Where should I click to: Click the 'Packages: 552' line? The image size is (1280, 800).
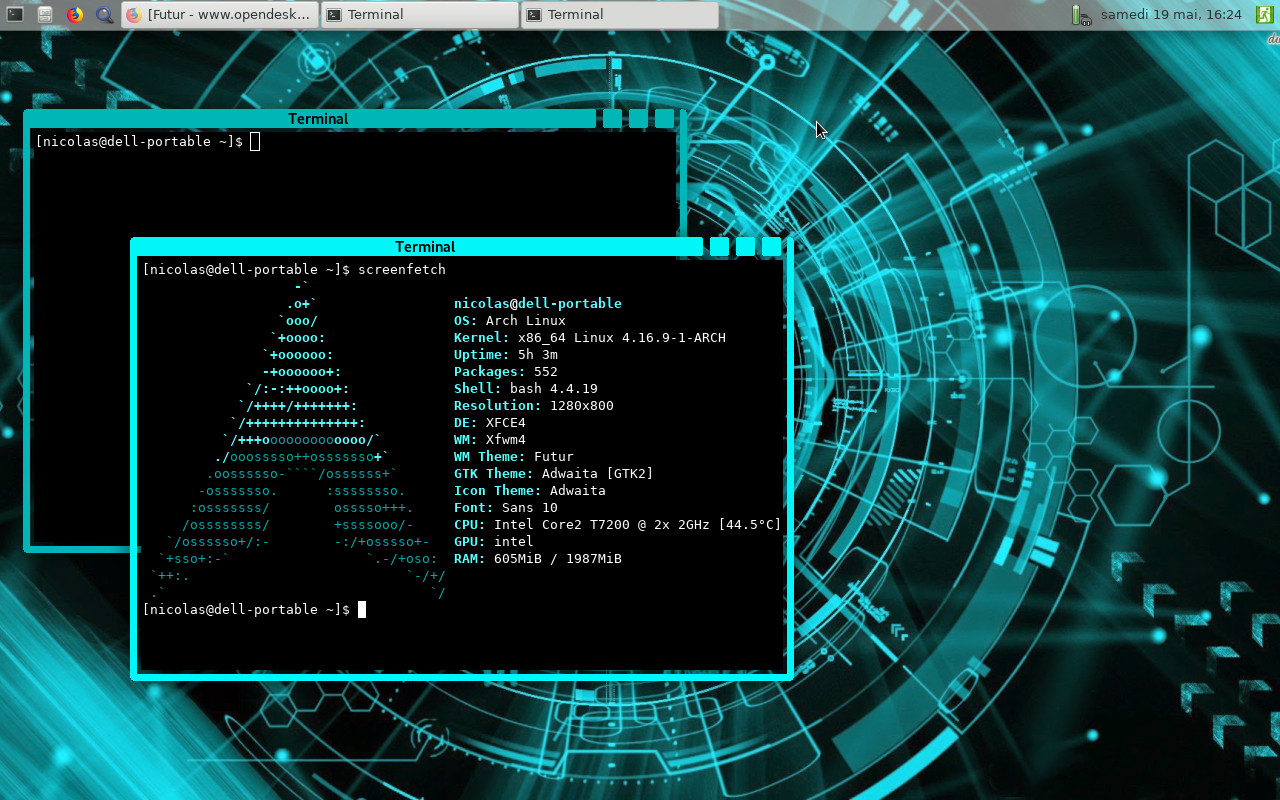tap(506, 372)
